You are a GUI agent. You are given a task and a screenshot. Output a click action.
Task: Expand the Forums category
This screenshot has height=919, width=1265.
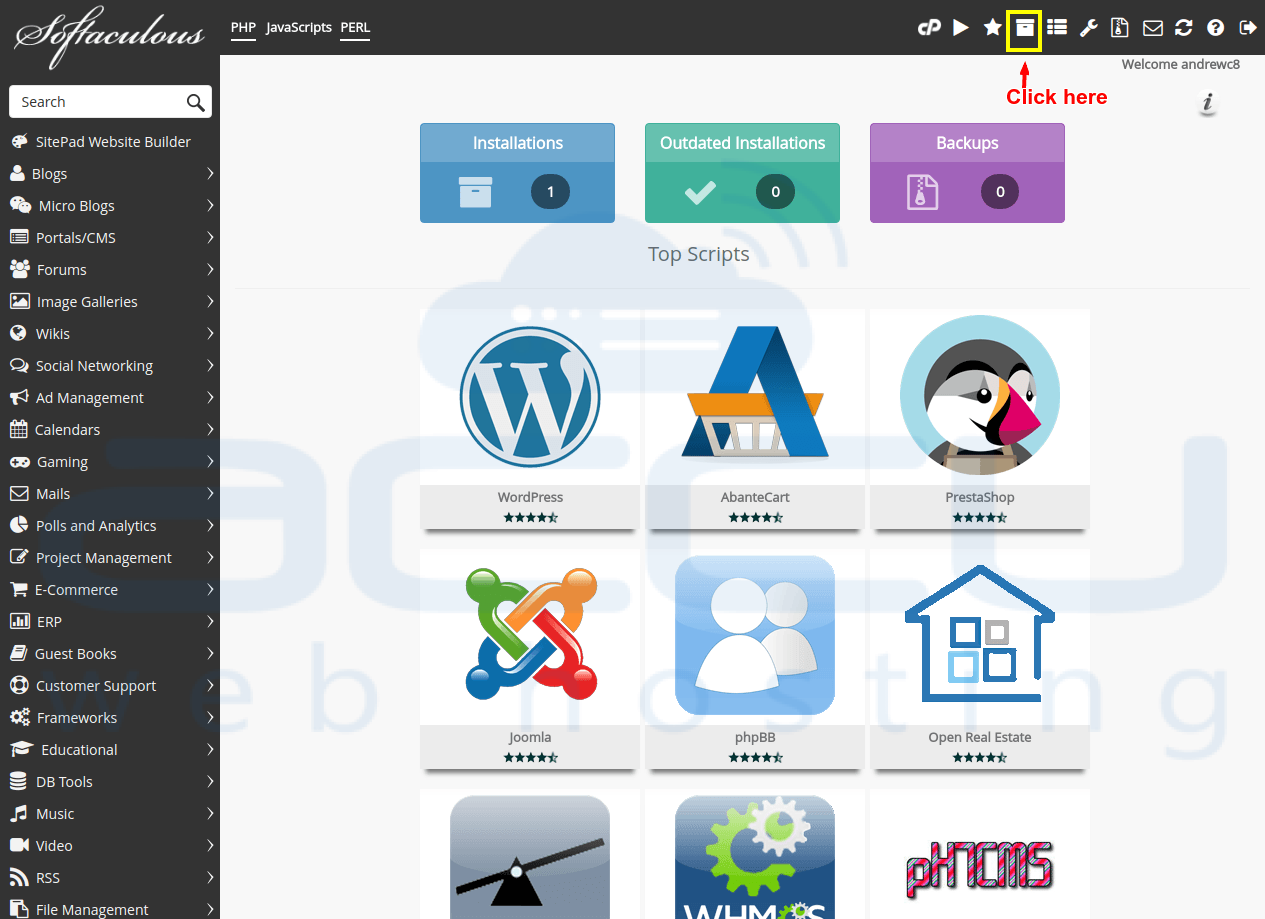[110, 270]
